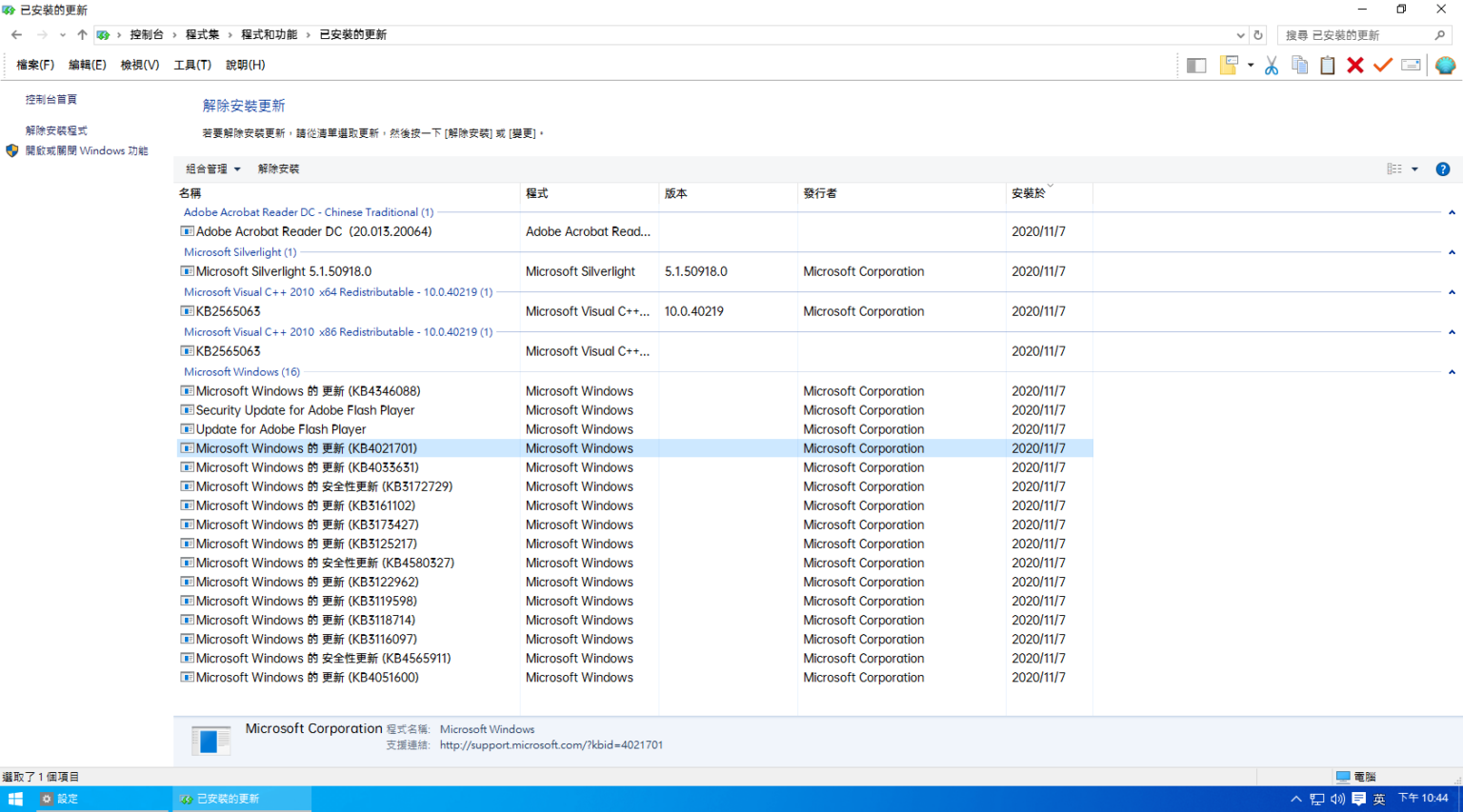Click the orange checkmark properties icon

[x=1383, y=65]
